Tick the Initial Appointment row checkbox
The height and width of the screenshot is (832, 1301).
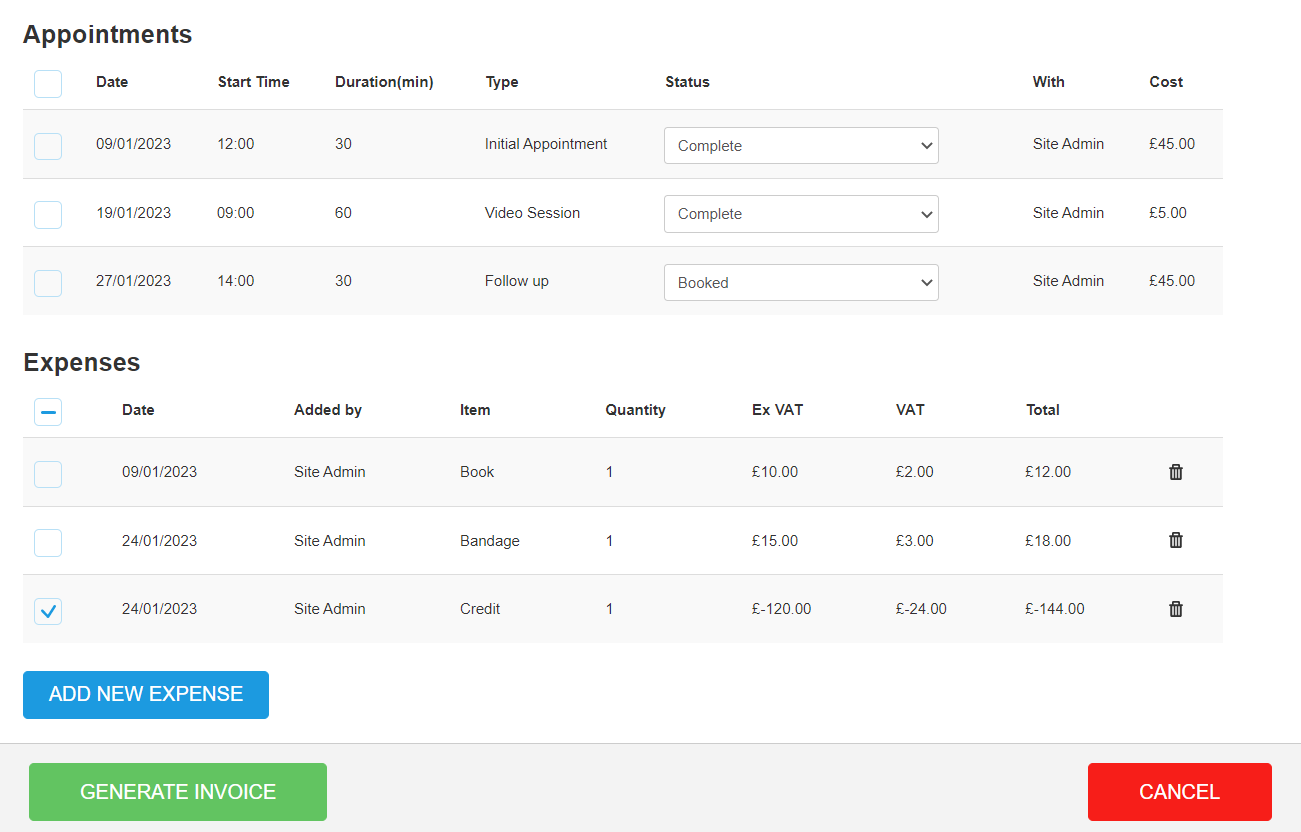click(x=48, y=146)
